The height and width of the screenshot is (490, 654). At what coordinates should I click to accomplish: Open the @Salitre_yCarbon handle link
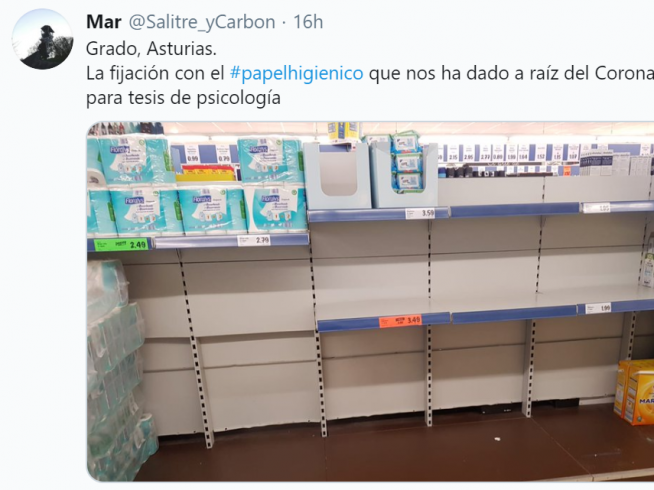point(202,23)
